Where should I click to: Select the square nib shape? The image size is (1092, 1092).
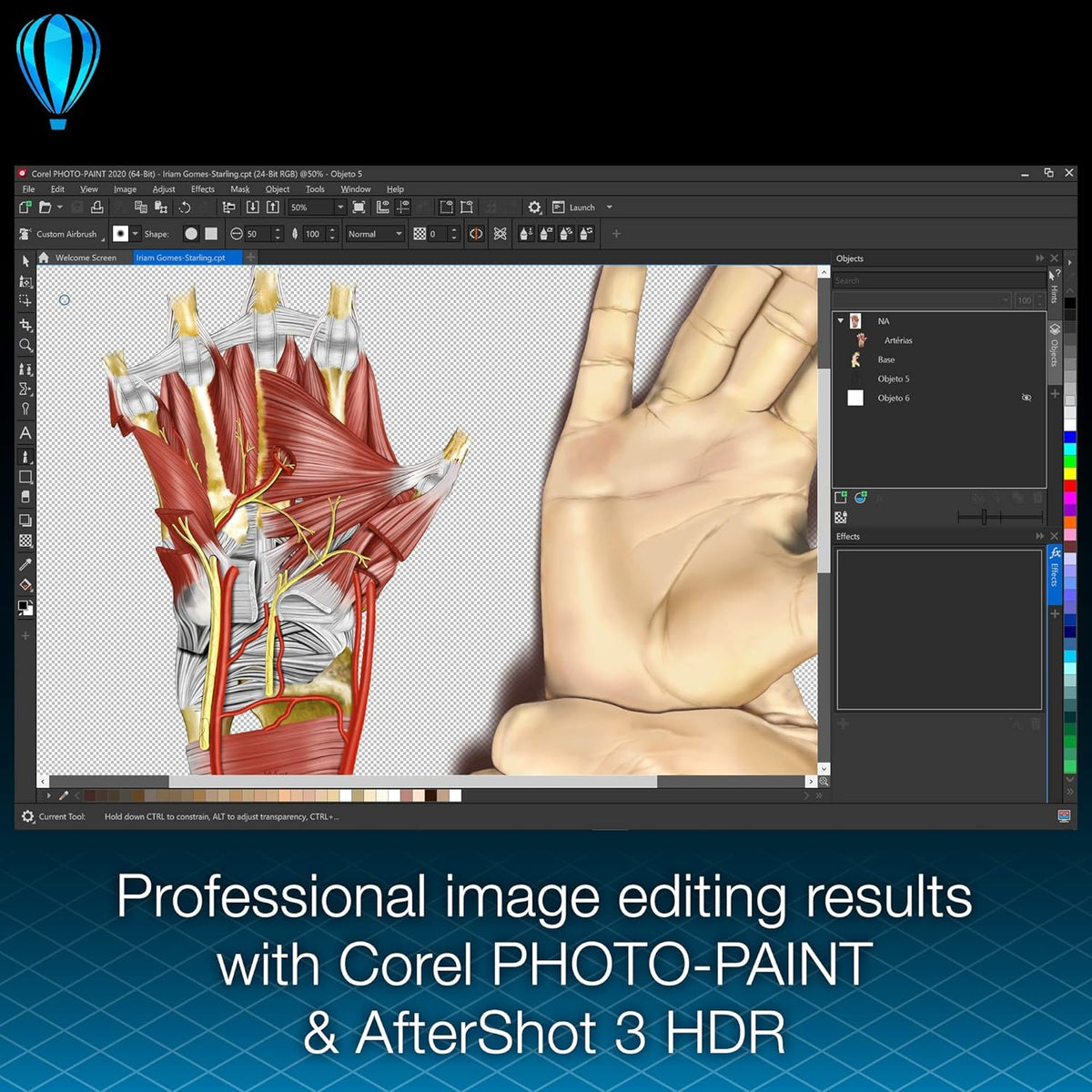(x=211, y=234)
